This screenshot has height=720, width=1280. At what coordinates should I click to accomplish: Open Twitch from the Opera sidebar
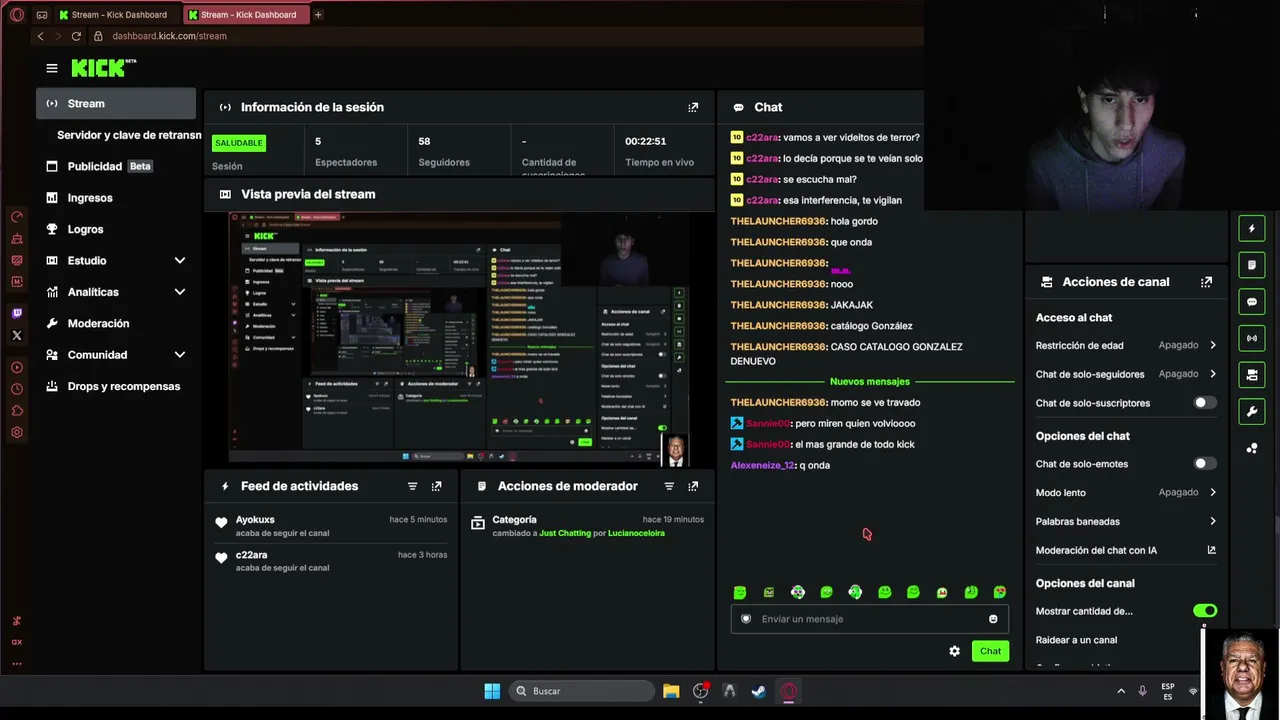click(17, 313)
